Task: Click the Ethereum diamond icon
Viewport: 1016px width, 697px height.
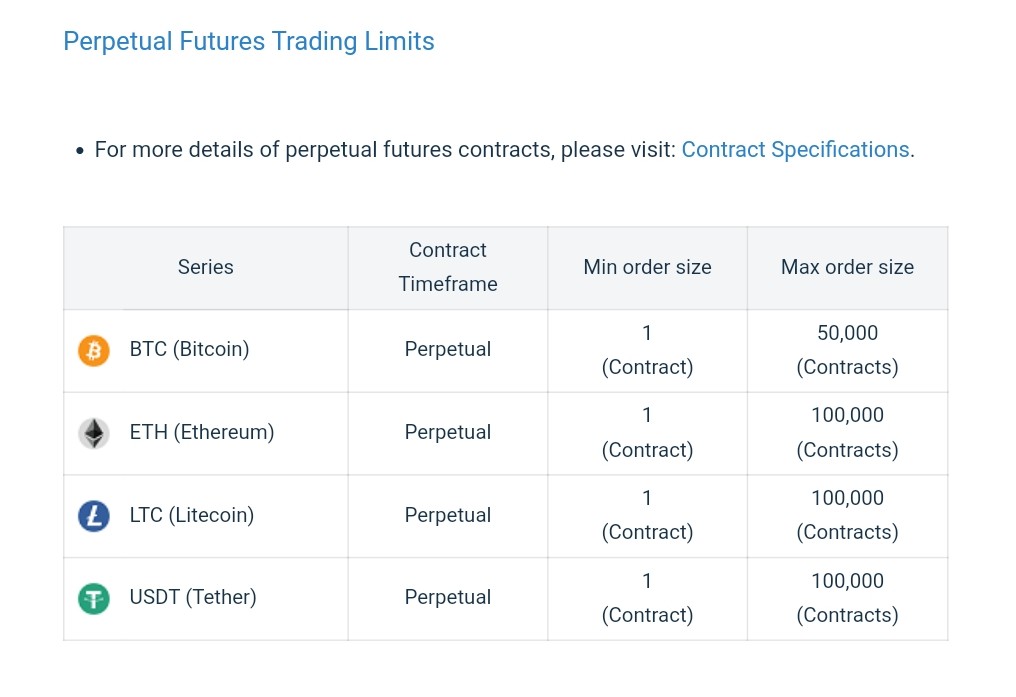Action: [93, 433]
